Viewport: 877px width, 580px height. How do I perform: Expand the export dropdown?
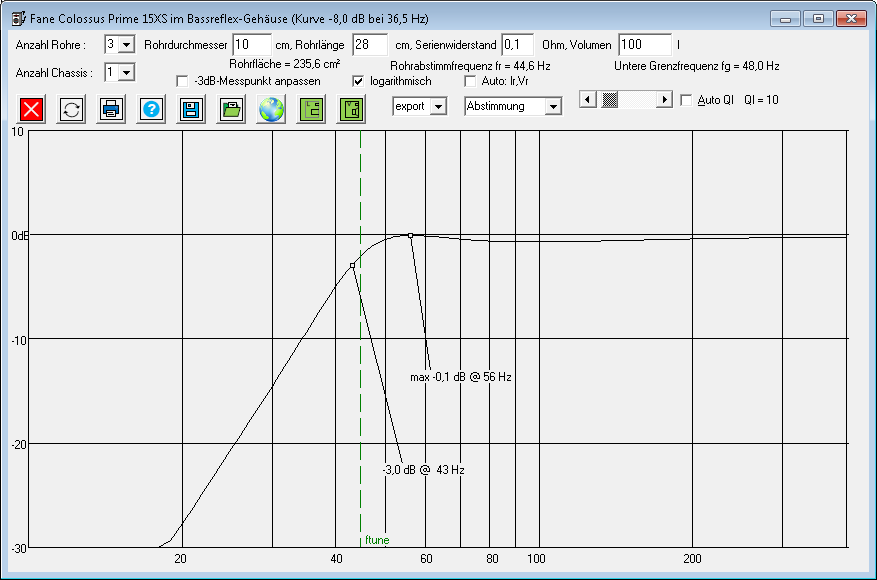point(438,106)
